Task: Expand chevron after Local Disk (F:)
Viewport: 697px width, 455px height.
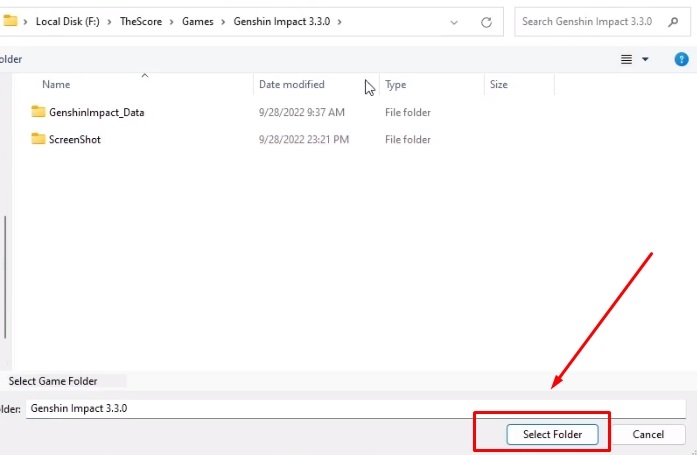Action: (x=109, y=22)
